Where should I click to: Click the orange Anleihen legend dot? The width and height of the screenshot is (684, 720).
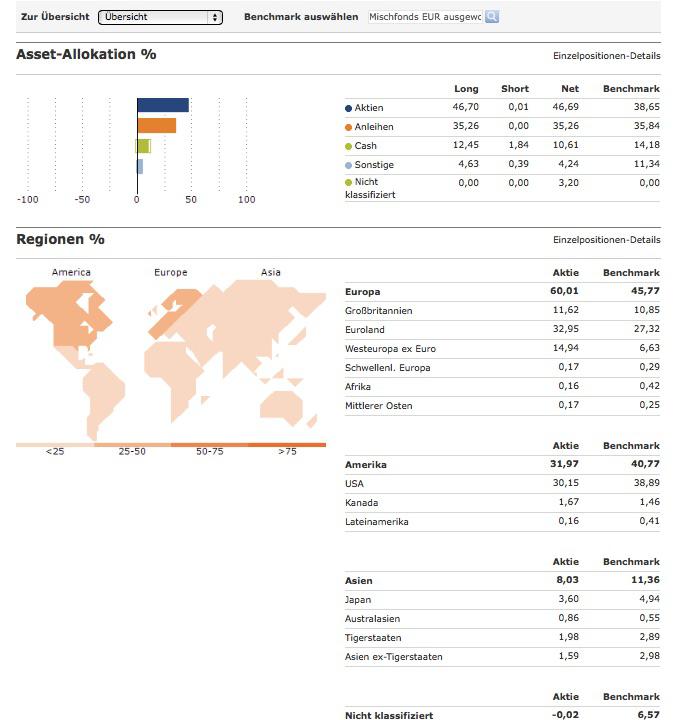click(x=348, y=127)
